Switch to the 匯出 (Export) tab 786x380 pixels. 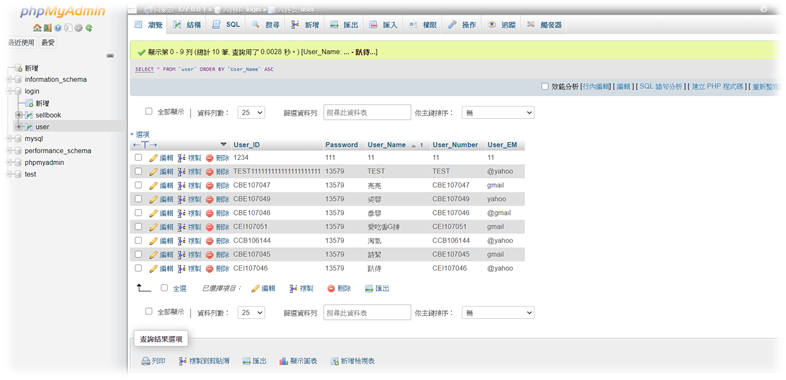(x=344, y=25)
